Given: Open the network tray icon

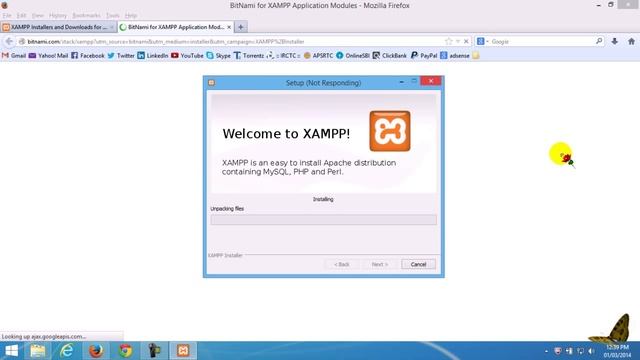Looking at the screenshot, I should pos(580,351).
